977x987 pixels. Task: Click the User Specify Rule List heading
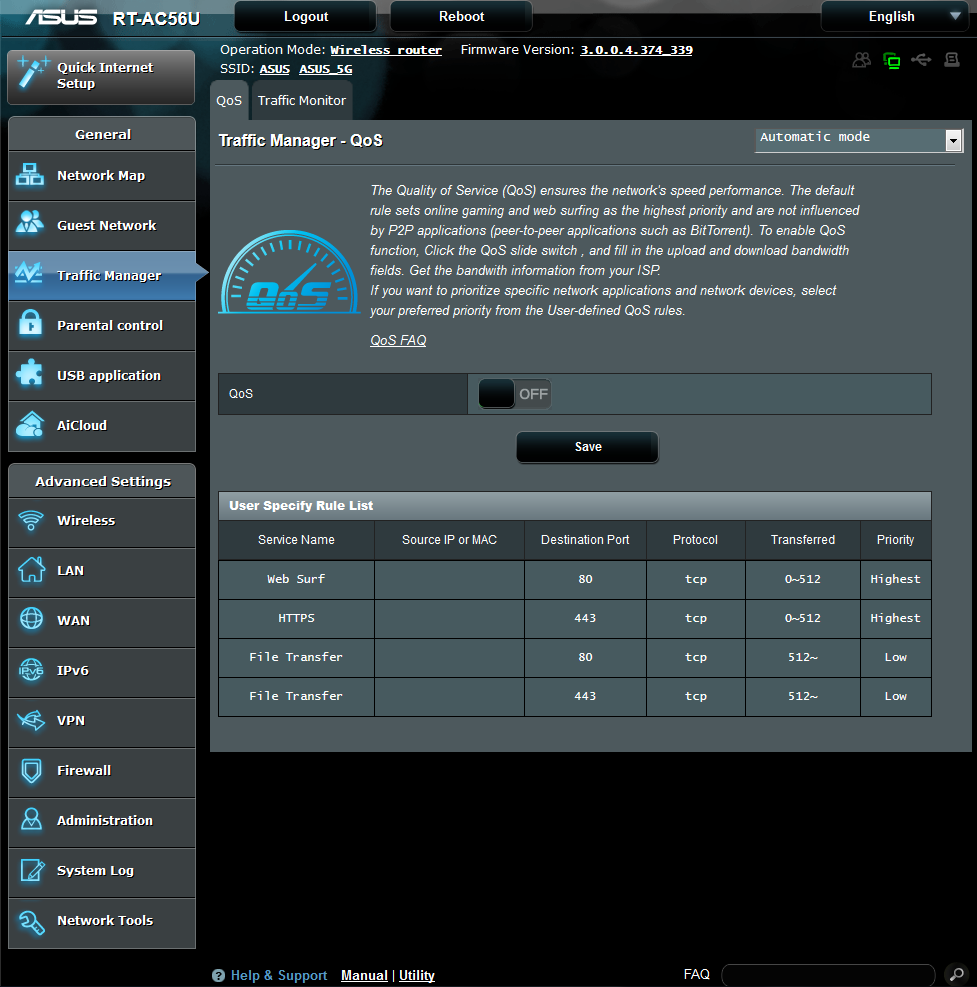click(301, 506)
